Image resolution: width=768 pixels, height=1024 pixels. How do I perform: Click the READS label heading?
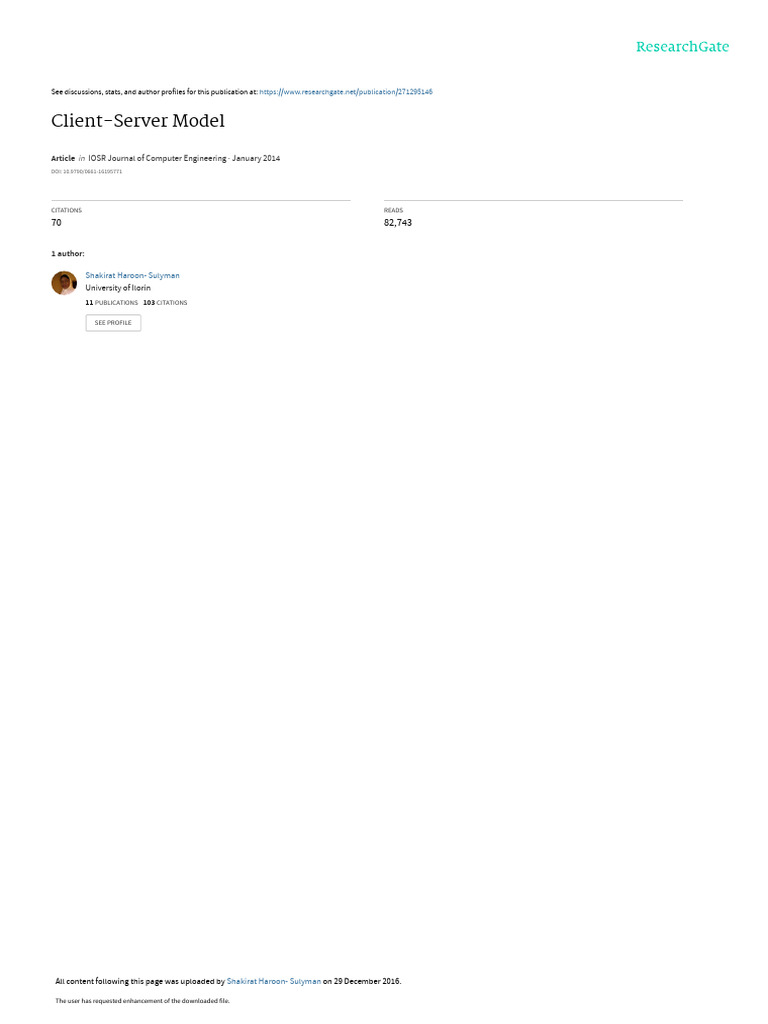(x=393, y=210)
